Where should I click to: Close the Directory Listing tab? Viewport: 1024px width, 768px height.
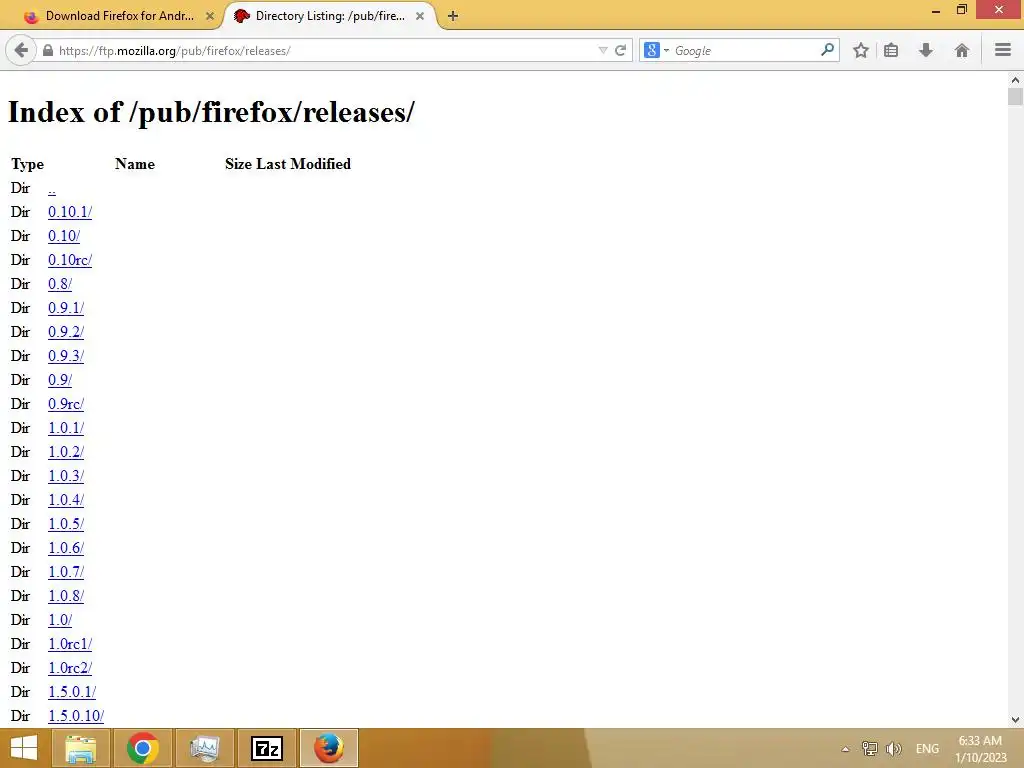coord(420,16)
